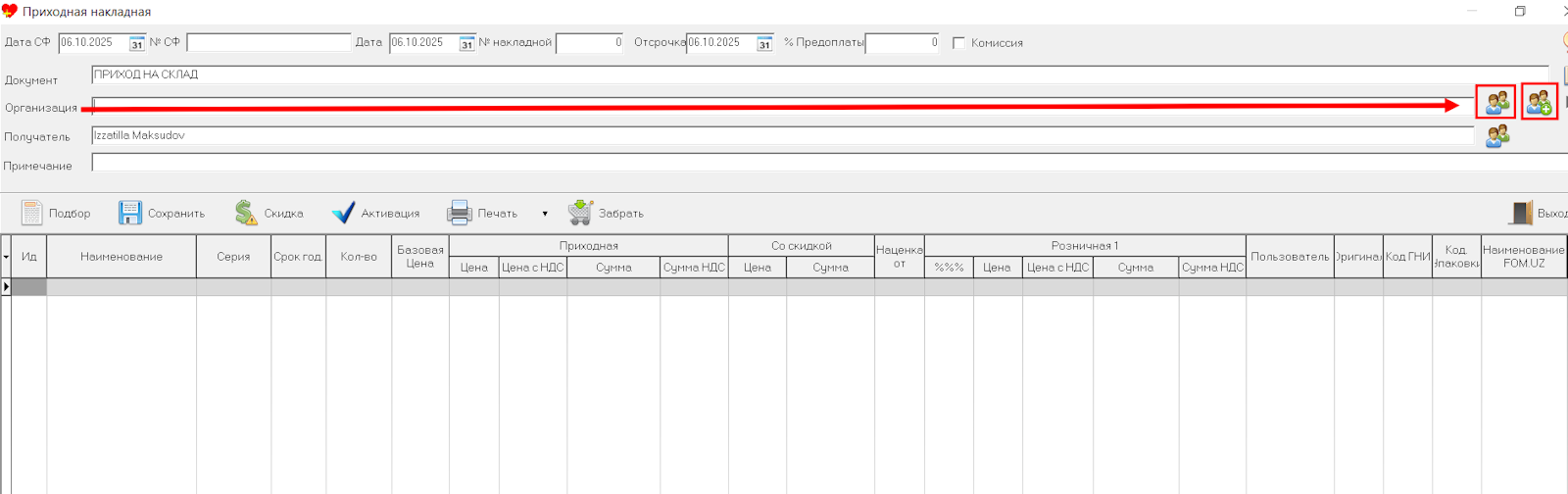Click the Базовая Цена column header

pos(420,257)
